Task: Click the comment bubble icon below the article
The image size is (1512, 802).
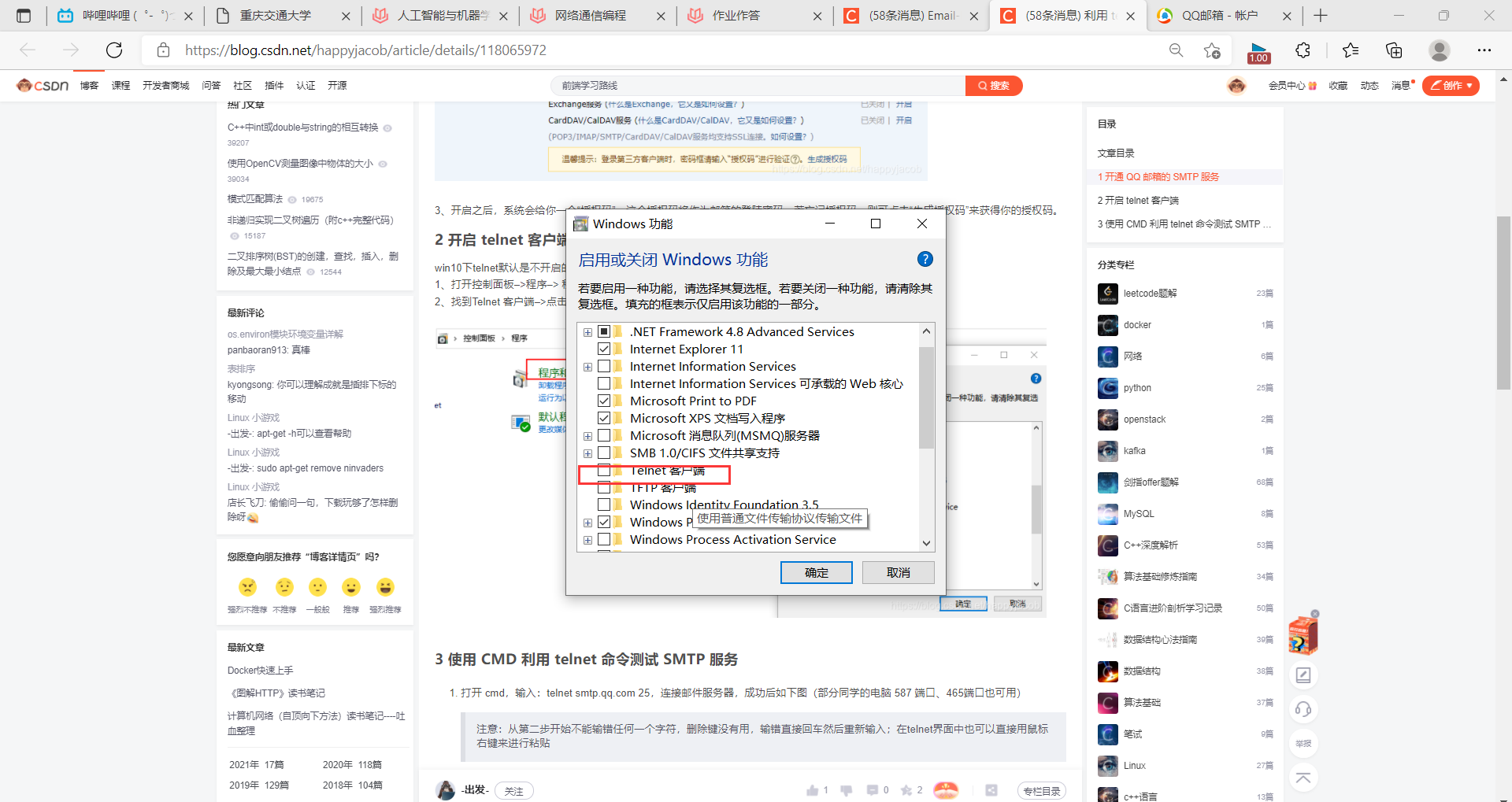Action: click(x=873, y=790)
